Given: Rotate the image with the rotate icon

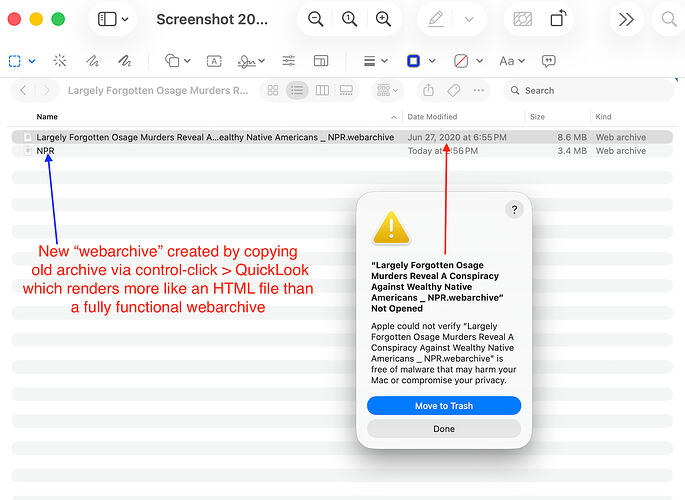Looking at the screenshot, I should [558, 19].
